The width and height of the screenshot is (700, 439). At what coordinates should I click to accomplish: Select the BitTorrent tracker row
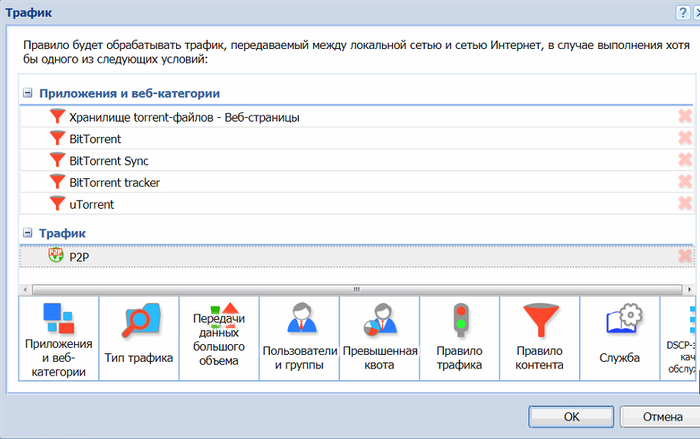coord(114,182)
